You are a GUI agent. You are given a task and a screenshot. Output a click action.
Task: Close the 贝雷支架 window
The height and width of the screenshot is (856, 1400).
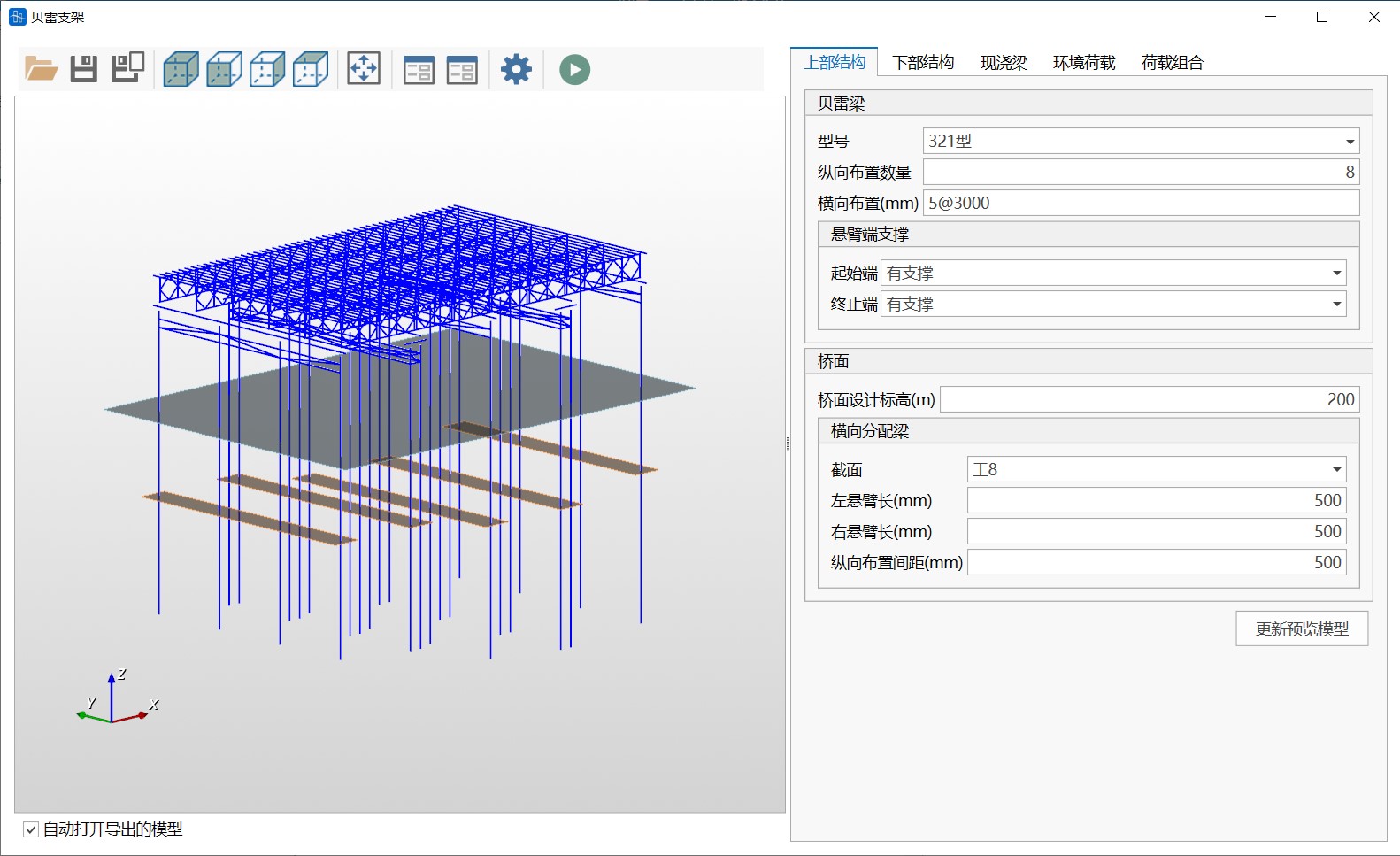(1374, 17)
